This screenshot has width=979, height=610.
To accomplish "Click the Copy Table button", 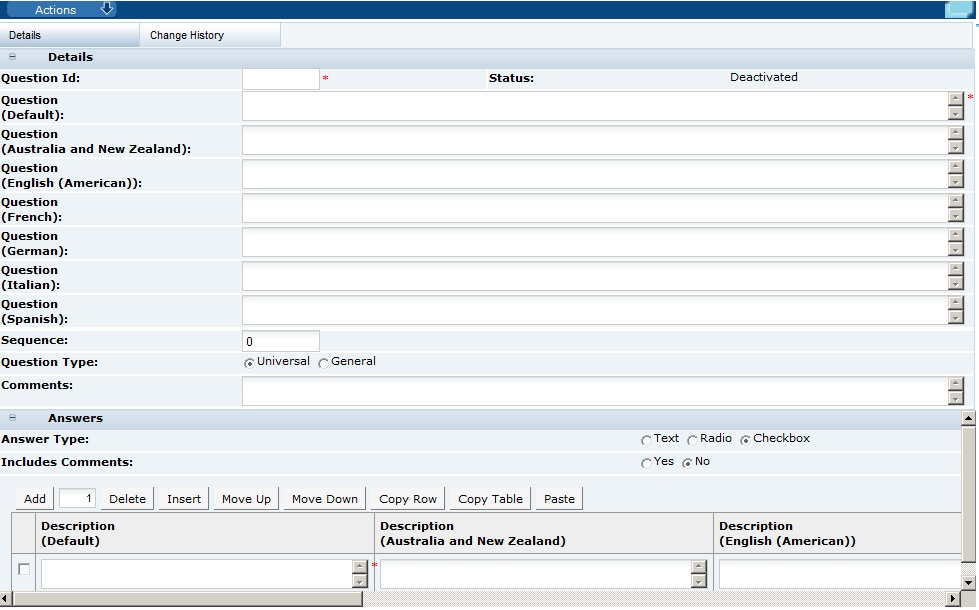I will 489,498.
